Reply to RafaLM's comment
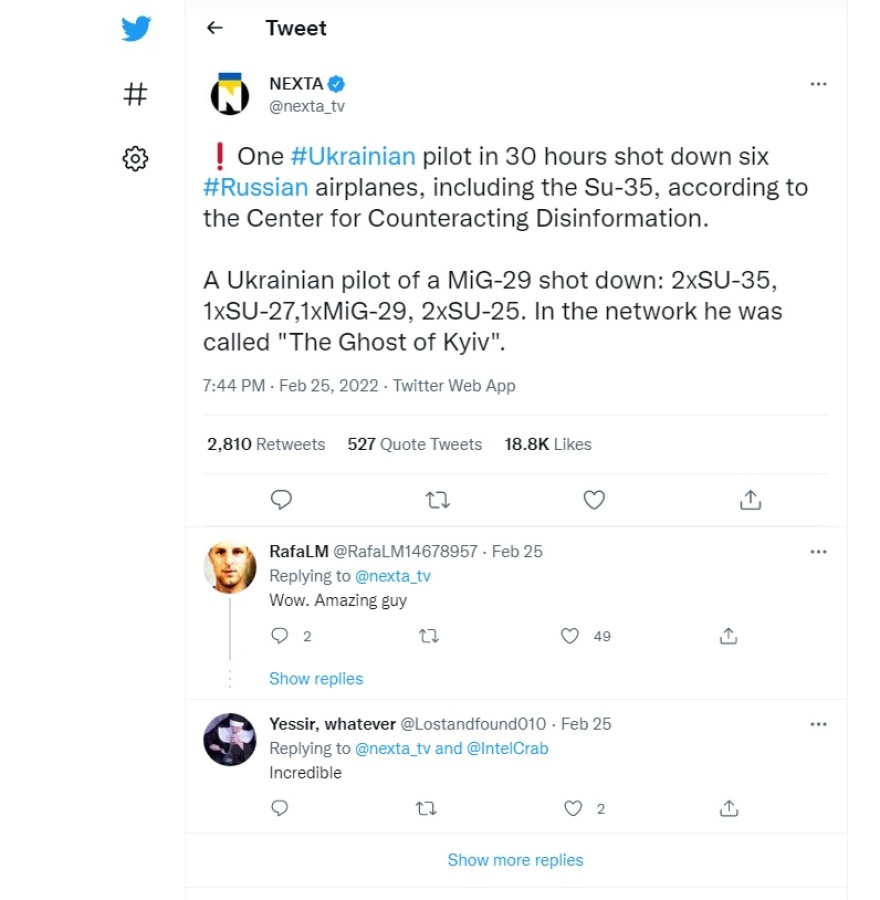 (281, 636)
